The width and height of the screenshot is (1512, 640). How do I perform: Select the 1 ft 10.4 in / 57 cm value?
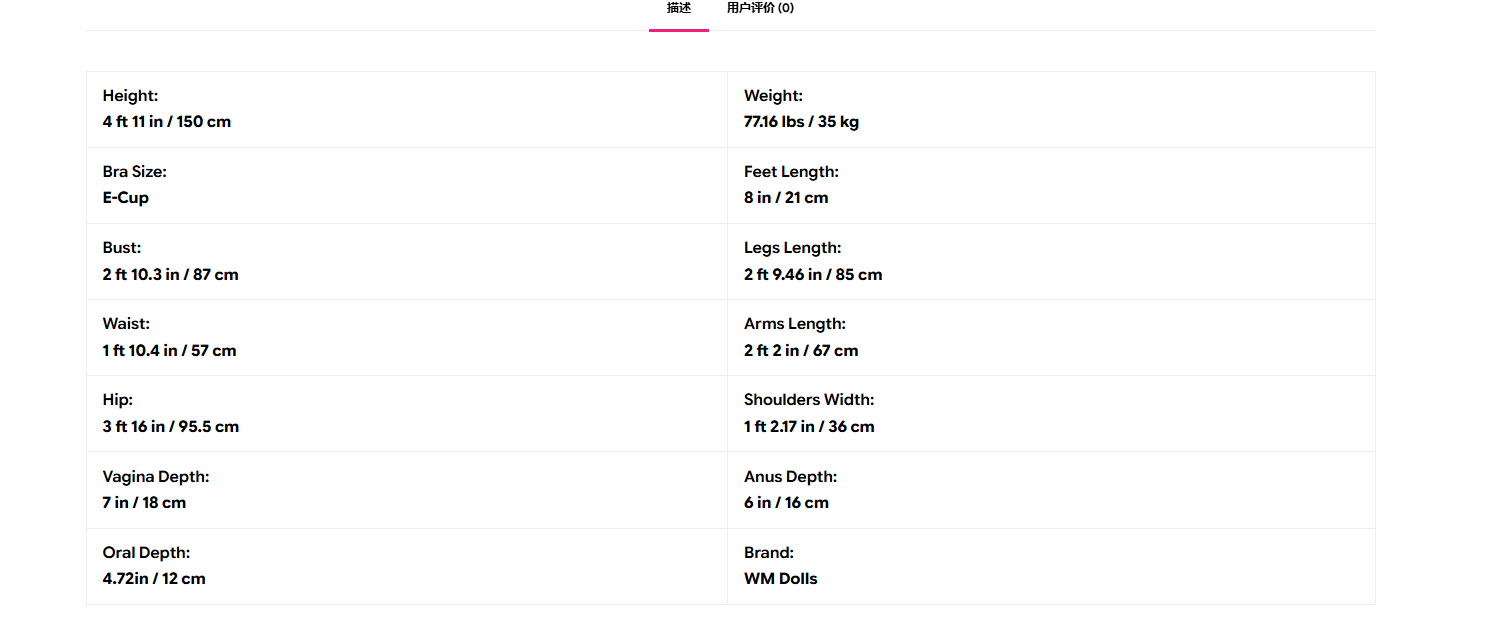(169, 350)
